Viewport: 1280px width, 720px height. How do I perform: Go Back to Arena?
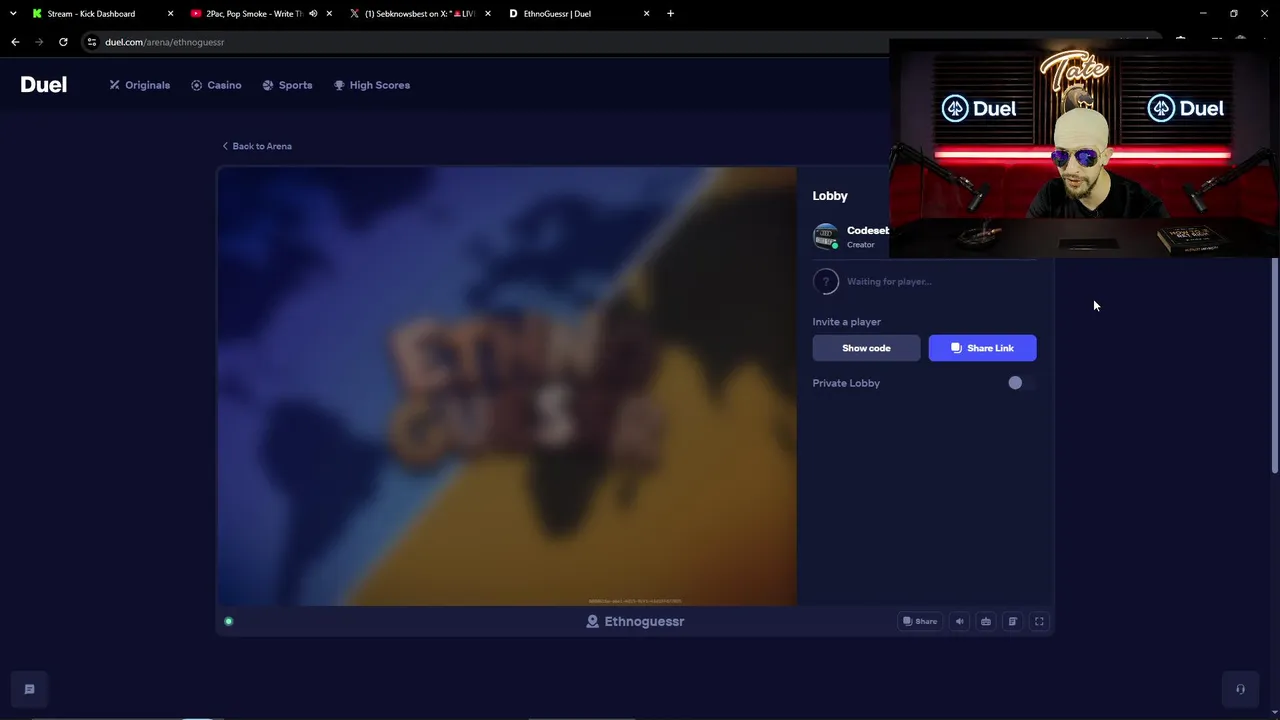point(257,146)
